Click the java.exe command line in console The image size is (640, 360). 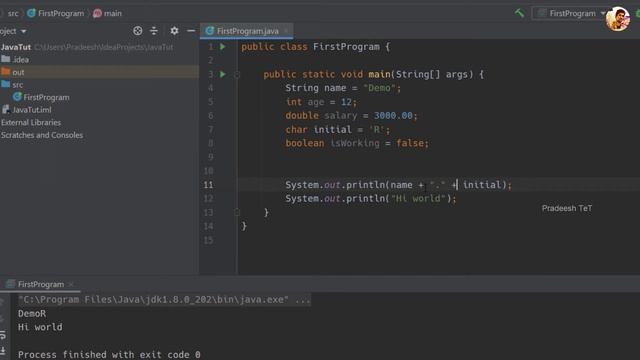pyautogui.click(x=164, y=300)
